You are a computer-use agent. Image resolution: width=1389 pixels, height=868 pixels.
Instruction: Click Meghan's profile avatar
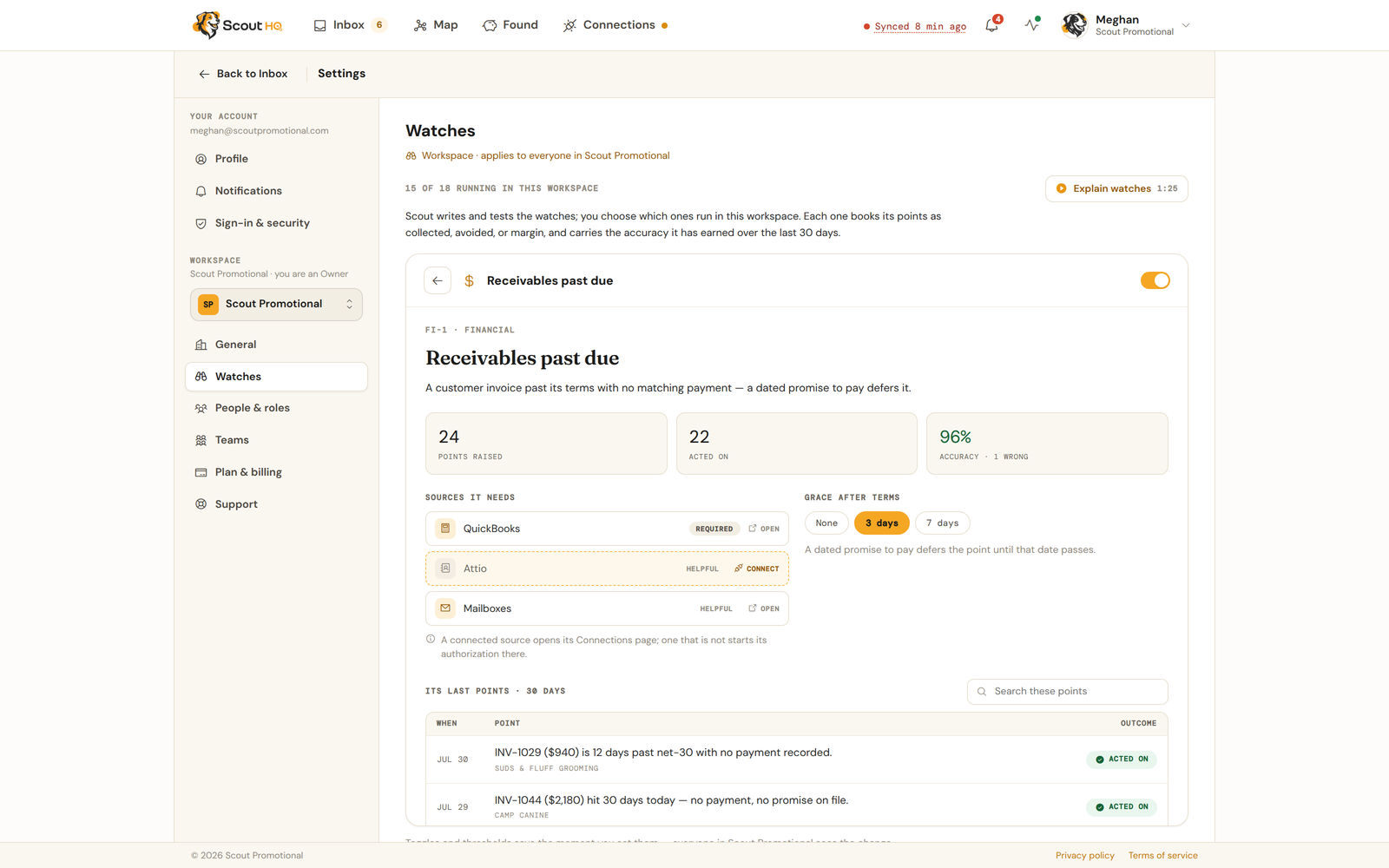click(x=1074, y=25)
